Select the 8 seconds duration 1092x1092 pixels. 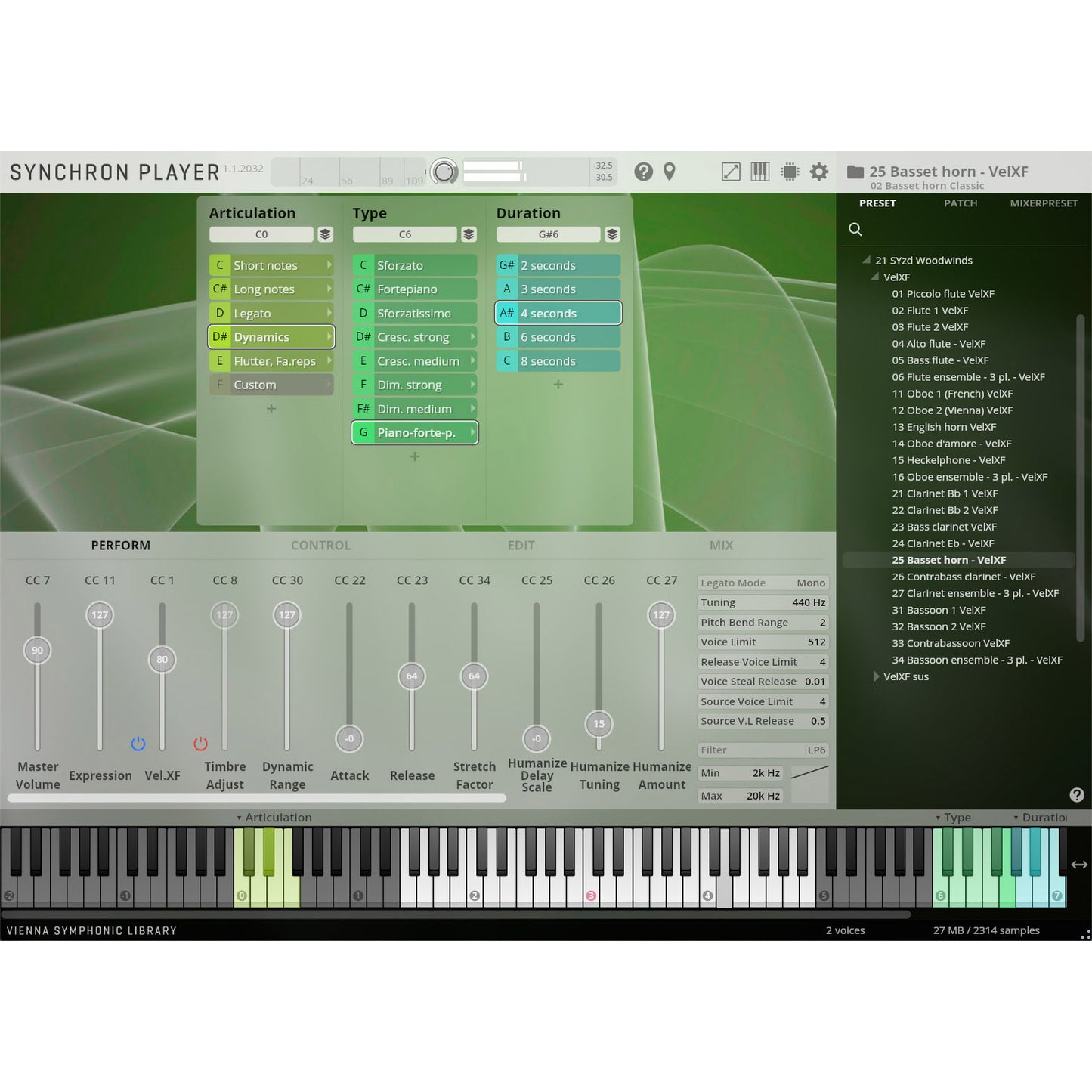558,361
